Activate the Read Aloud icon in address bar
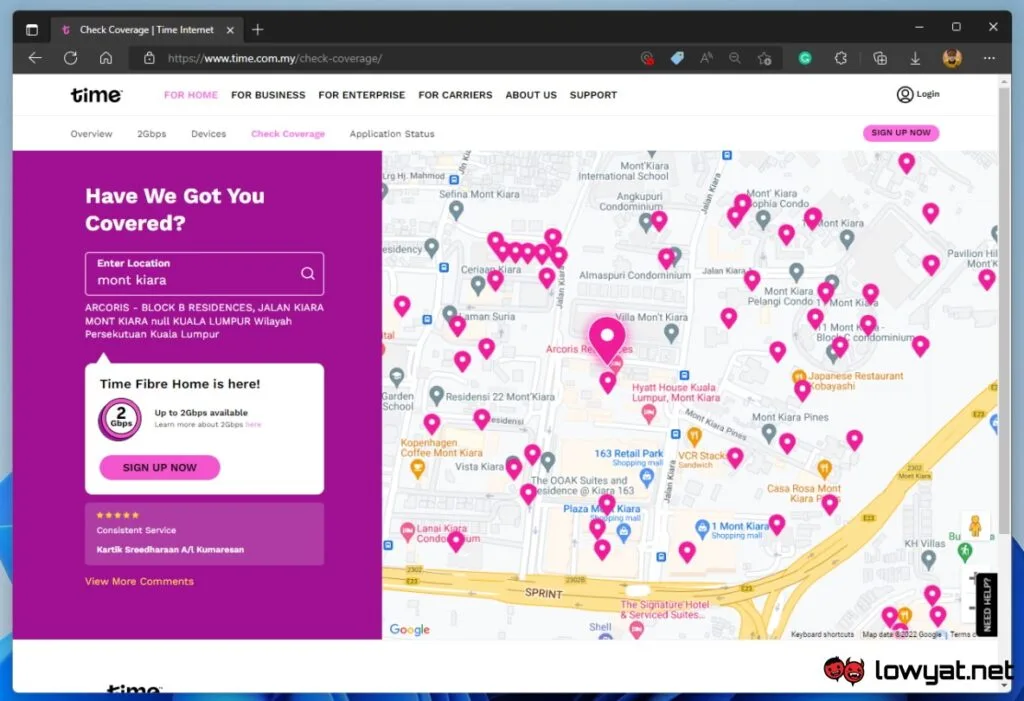 (x=706, y=58)
